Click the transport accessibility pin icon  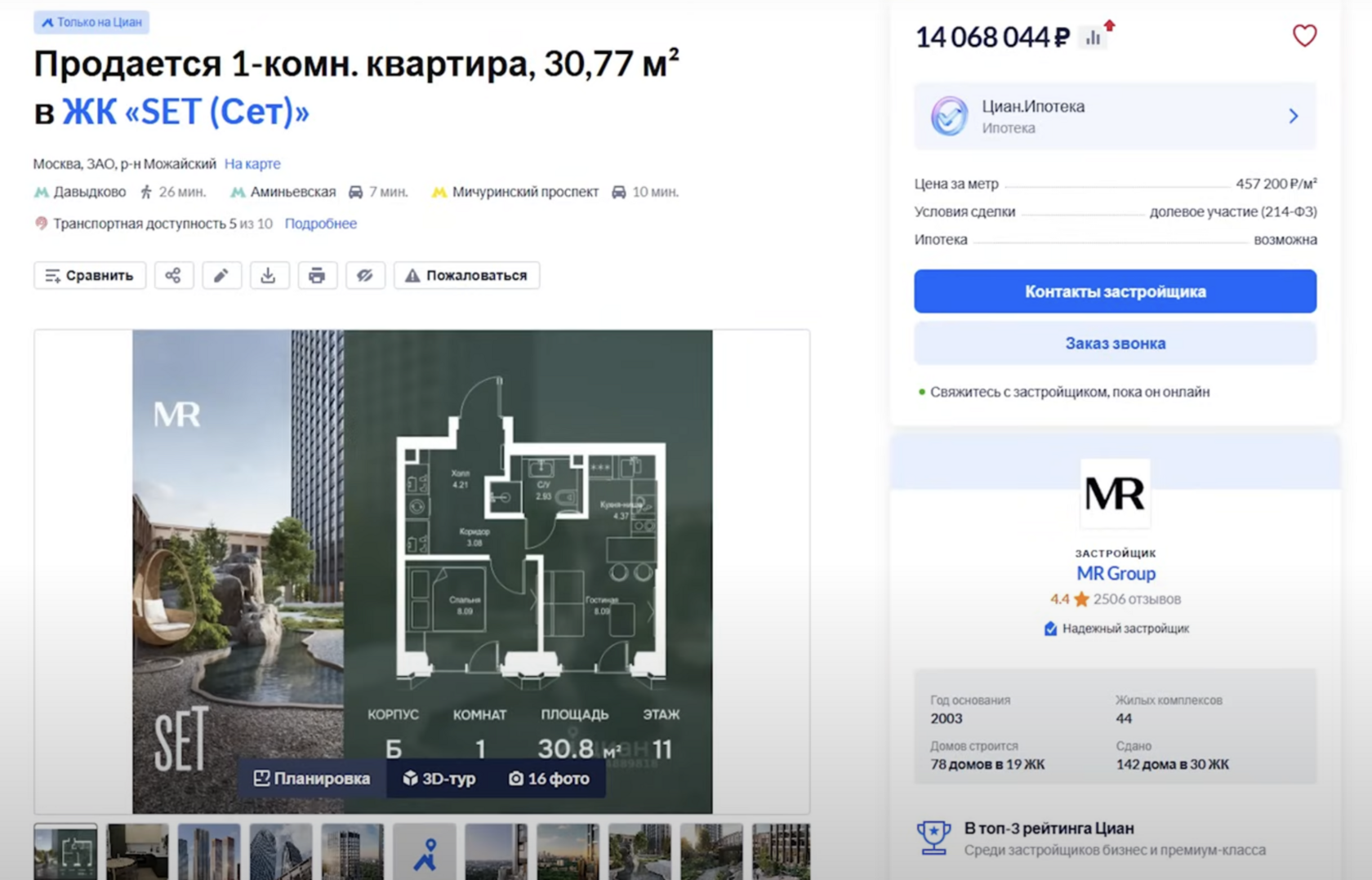point(41,223)
